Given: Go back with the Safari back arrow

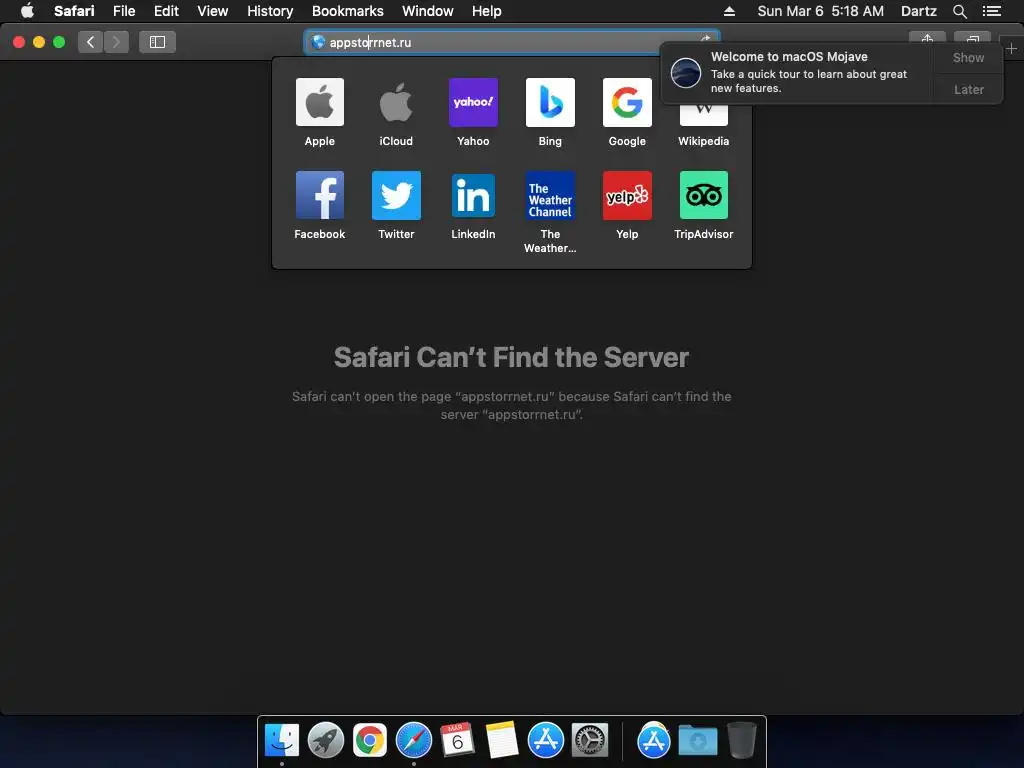Looking at the screenshot, I should coord(90,42).
